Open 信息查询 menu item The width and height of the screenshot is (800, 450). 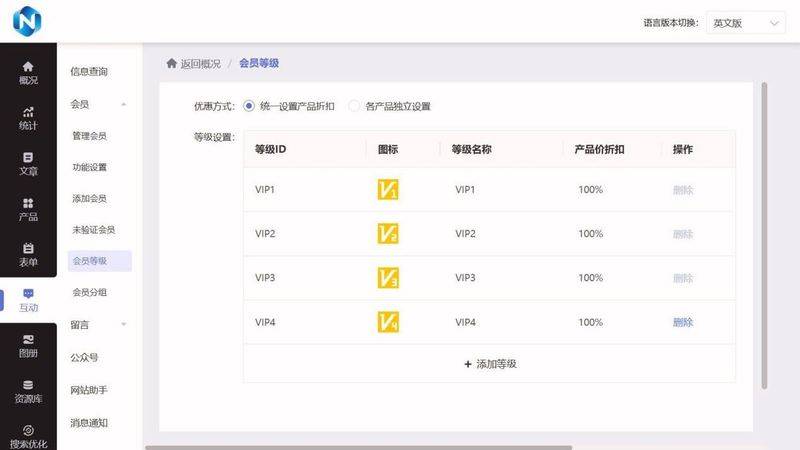click(89, 72)
